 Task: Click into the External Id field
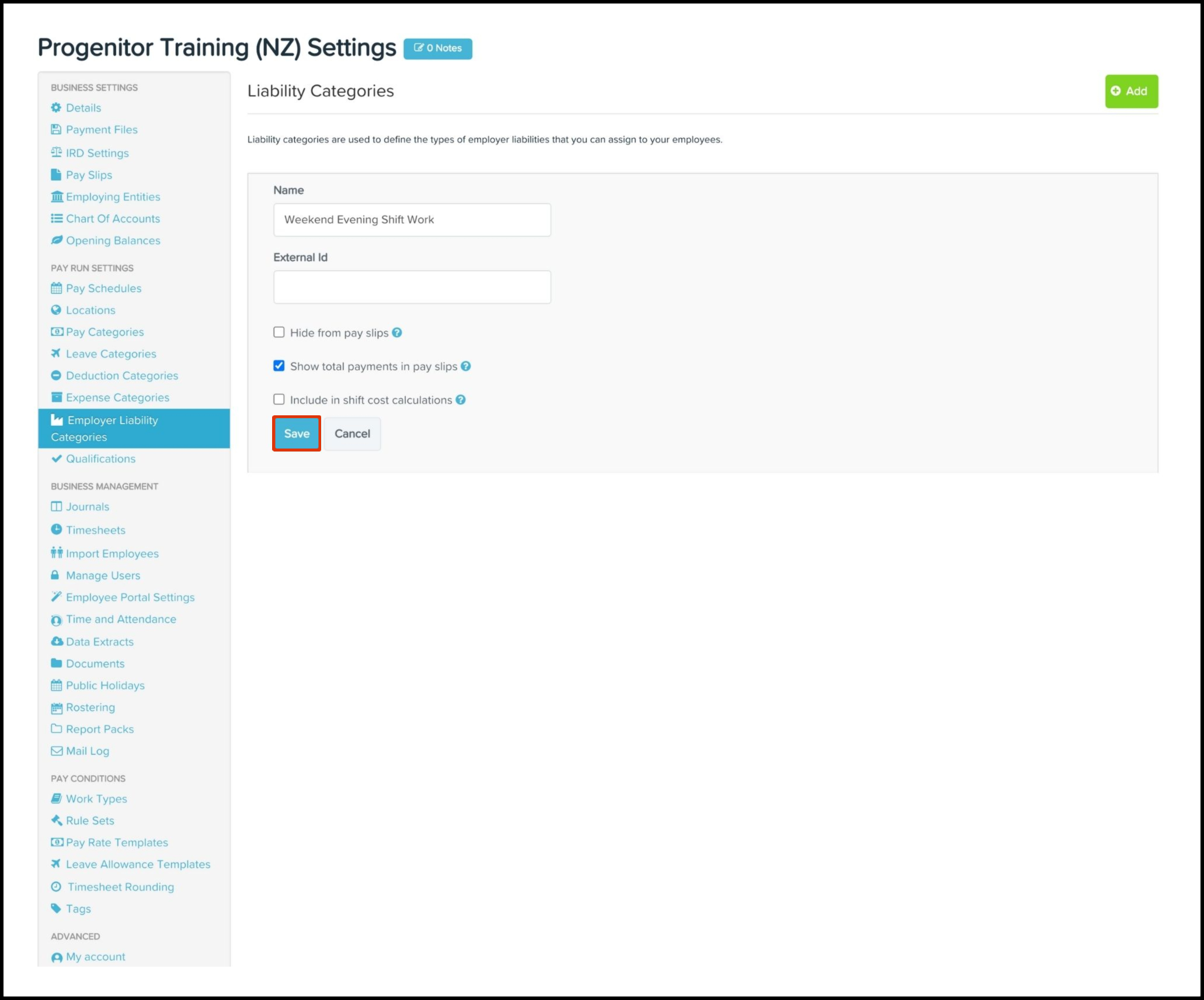pyautogui.click(x=412, y=287)
